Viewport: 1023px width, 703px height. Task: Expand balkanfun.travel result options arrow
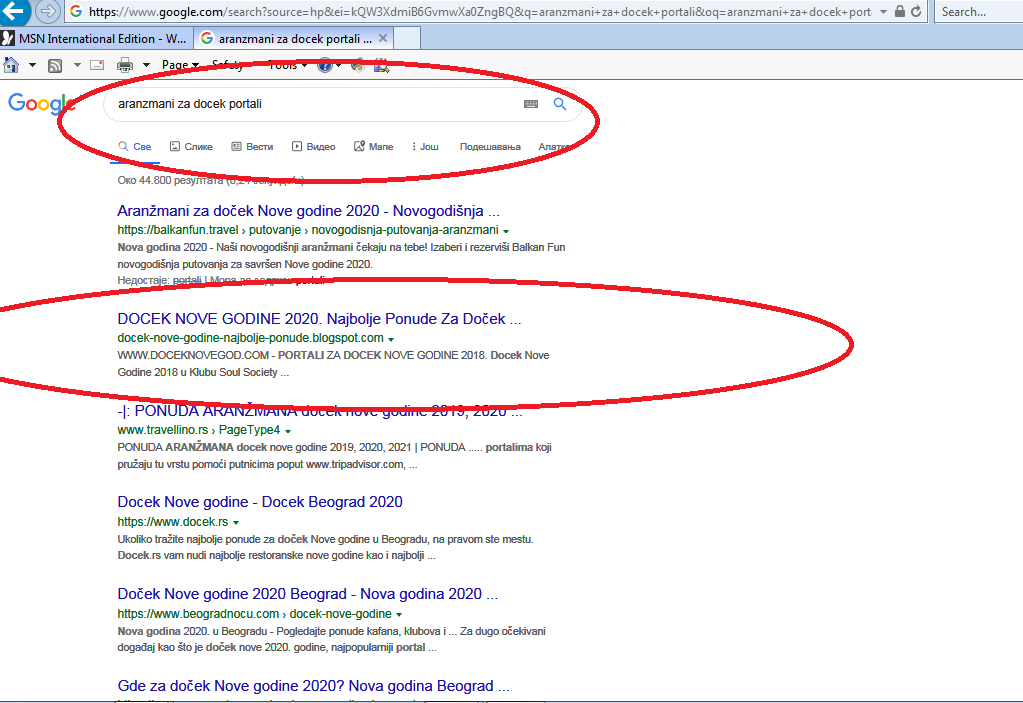click(x=506, y=231)
